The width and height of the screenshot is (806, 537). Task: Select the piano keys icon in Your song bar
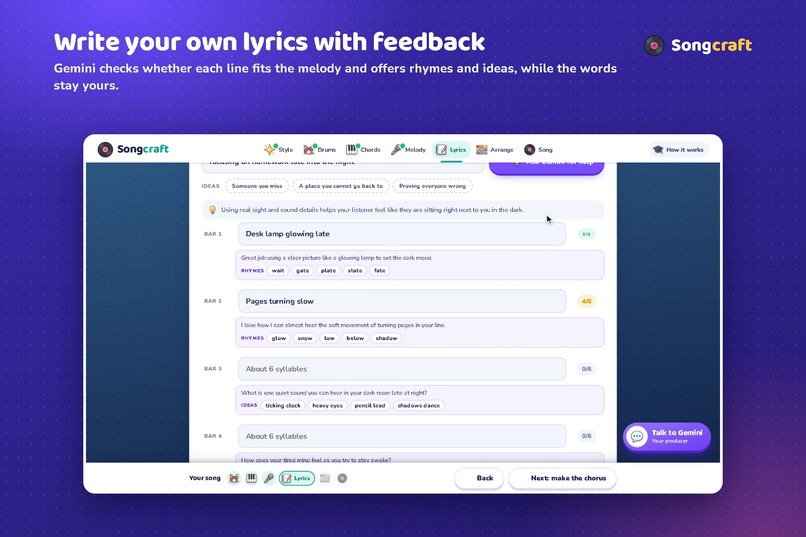click(251, 478)
